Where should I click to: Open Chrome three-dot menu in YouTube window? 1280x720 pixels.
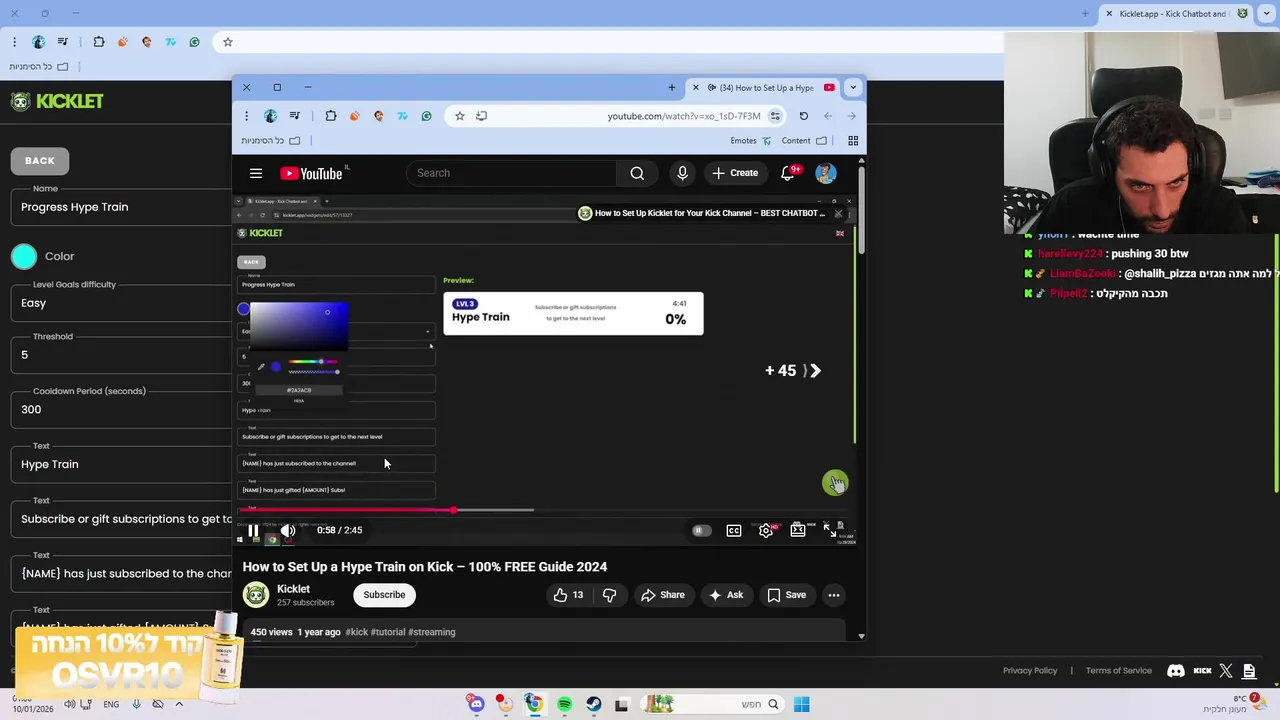click(x=246, y=116)
